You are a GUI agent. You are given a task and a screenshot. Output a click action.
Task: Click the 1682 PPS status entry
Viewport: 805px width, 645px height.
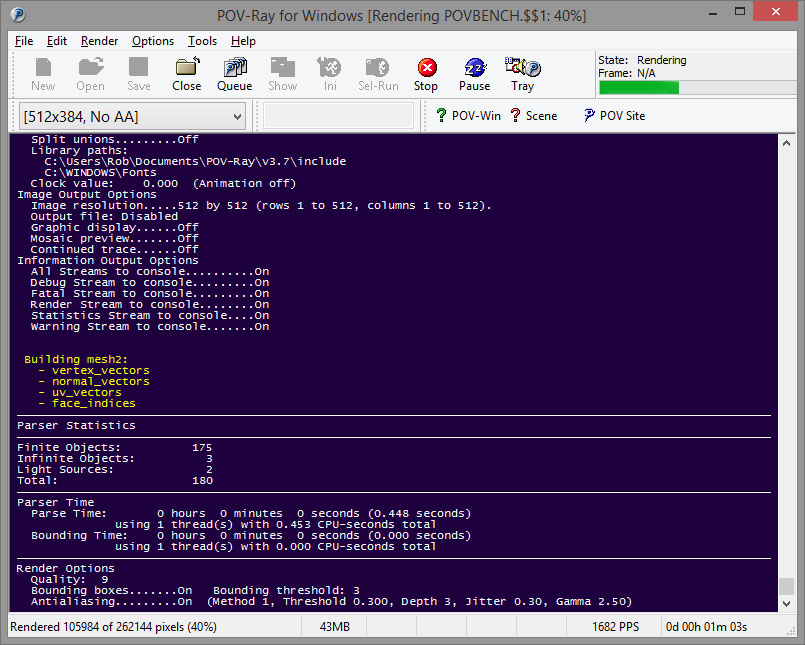coord(615,627)
